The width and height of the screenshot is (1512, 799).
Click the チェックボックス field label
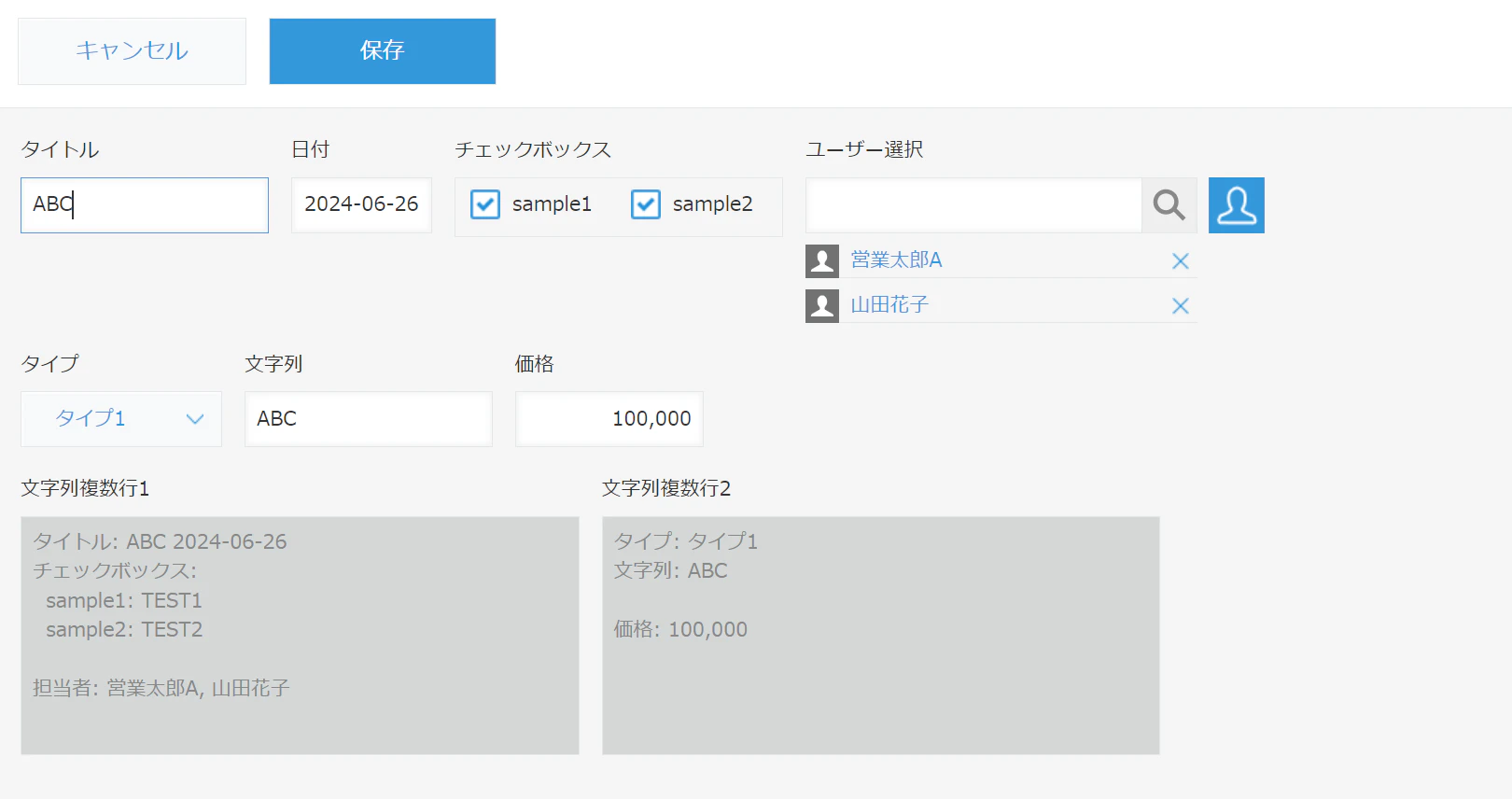(x=533, y=150)
